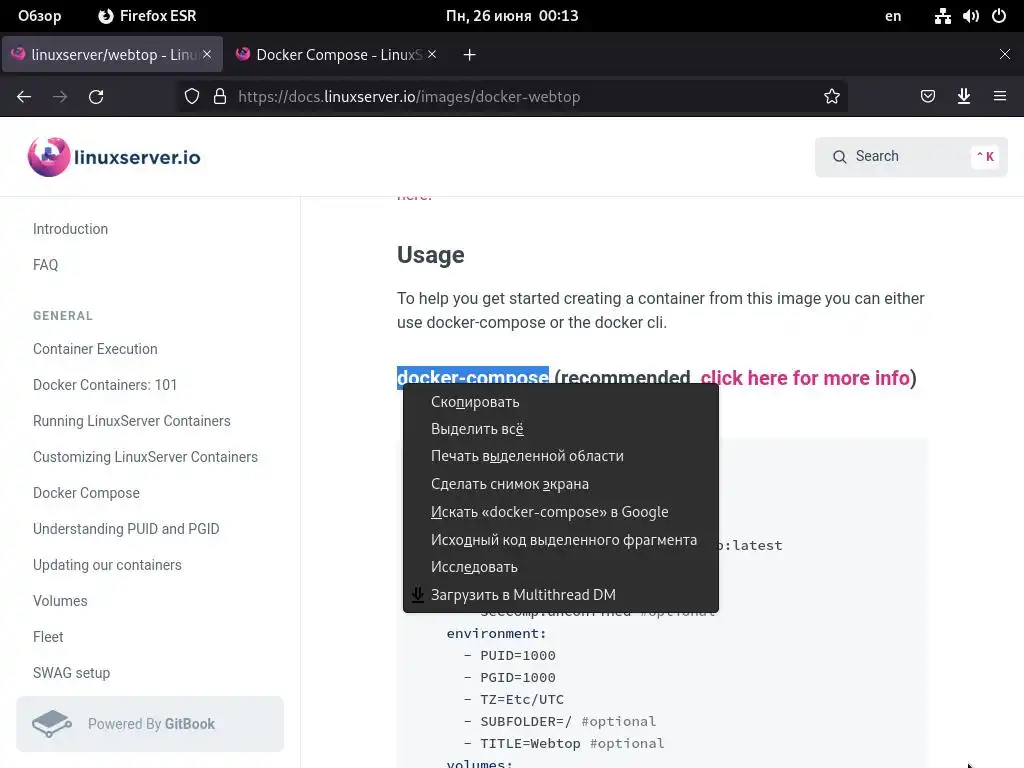Screen dimensions: 1024x768
Task: Choose Загрузить в Multithread DM
Action: 523,595
